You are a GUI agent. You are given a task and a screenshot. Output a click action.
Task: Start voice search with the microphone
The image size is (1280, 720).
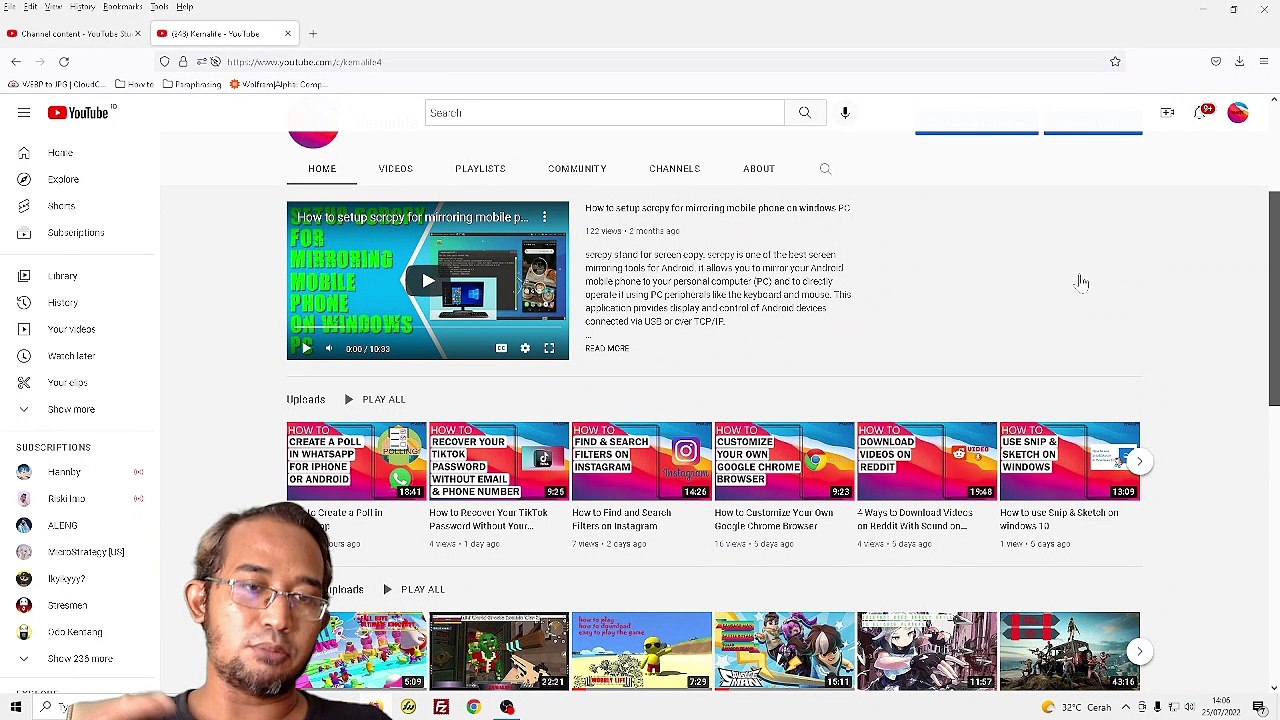[x=845, y=113]
